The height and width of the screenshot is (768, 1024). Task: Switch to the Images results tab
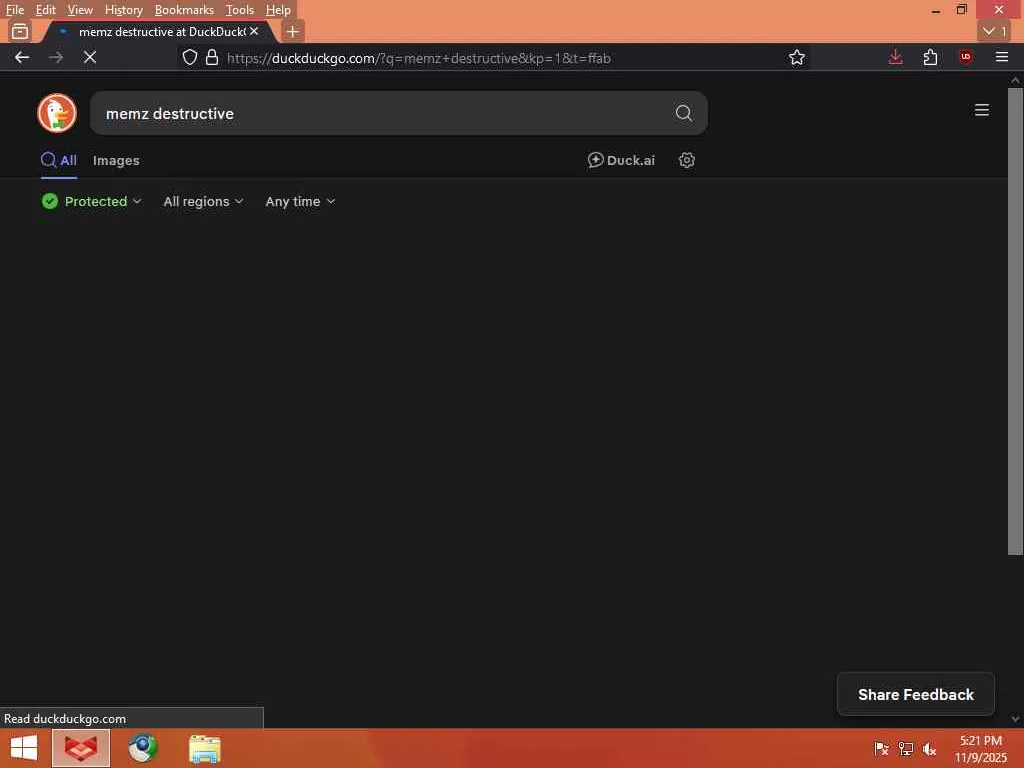click(116, 161)
